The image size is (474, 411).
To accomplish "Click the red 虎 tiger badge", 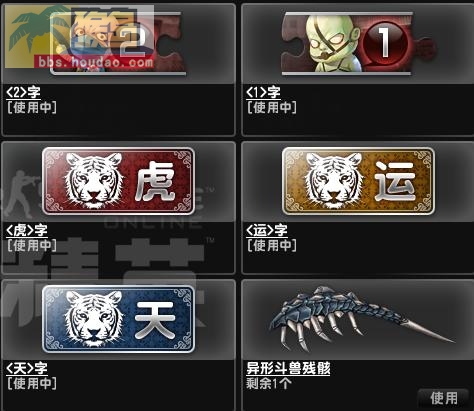I will [118, 181].
